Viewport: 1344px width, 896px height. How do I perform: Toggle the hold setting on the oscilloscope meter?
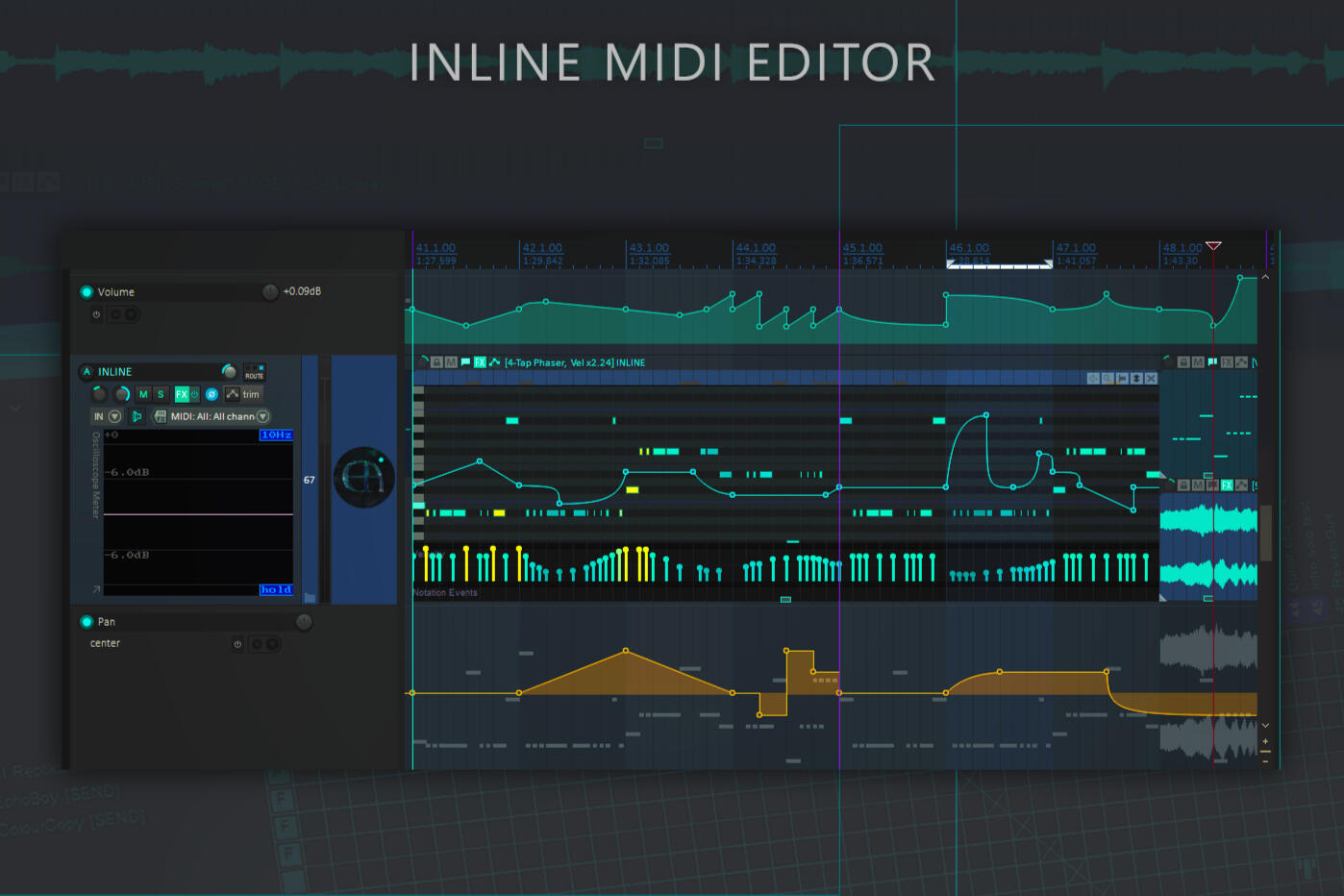(277, 589)
